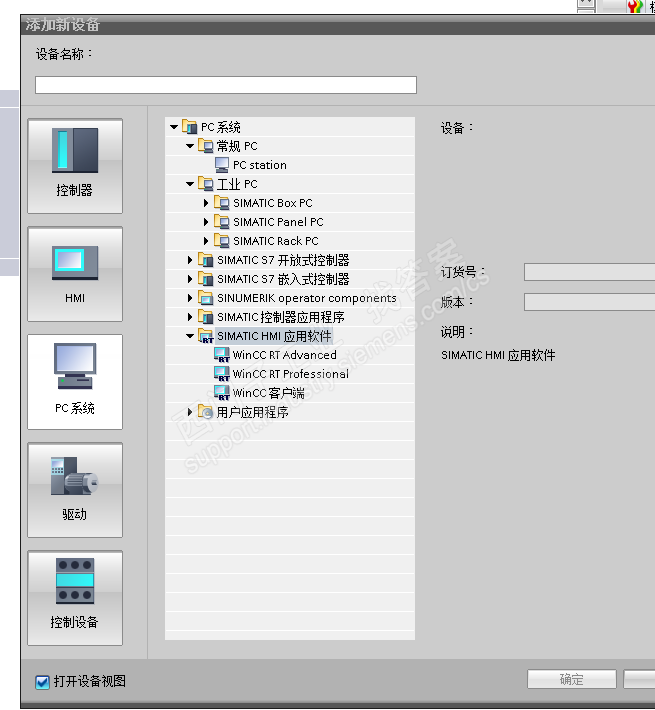Toggle the 打开设备视图 checkbox

tap(43, 682)
